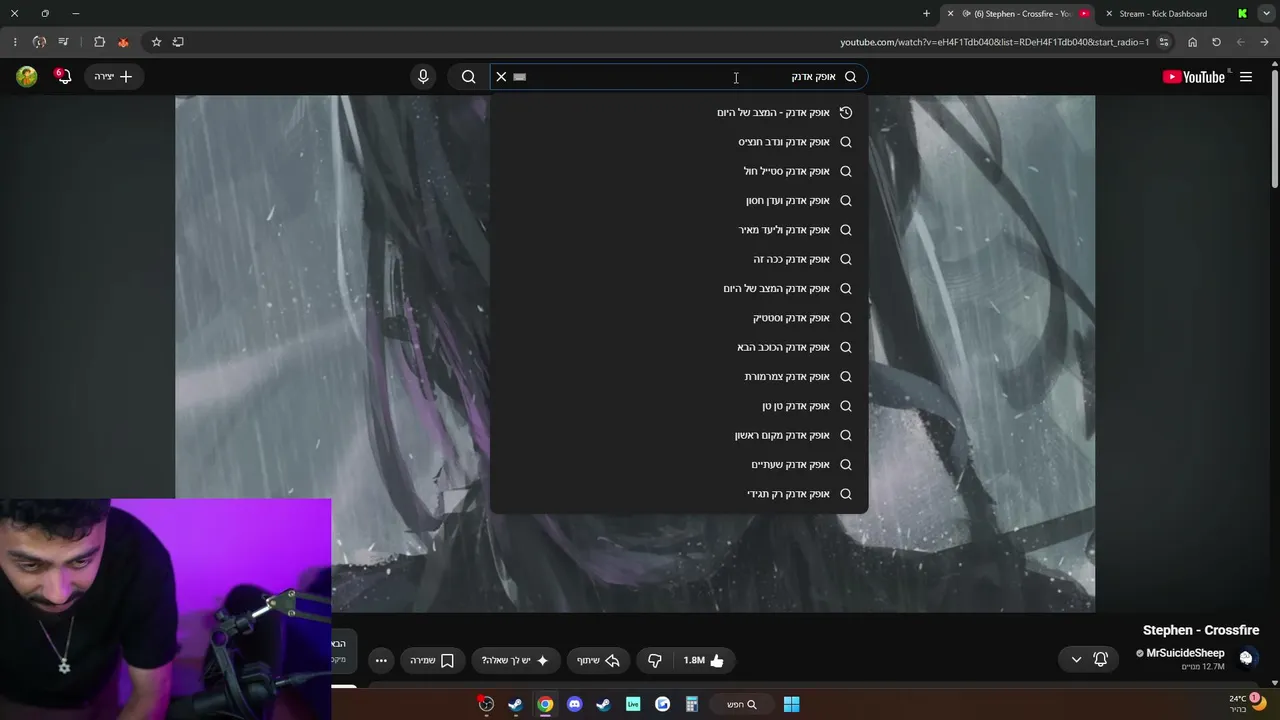Click the YouTube logo
The height and width of the screenshot is (720, 1280).
[x=1194, y=77]
